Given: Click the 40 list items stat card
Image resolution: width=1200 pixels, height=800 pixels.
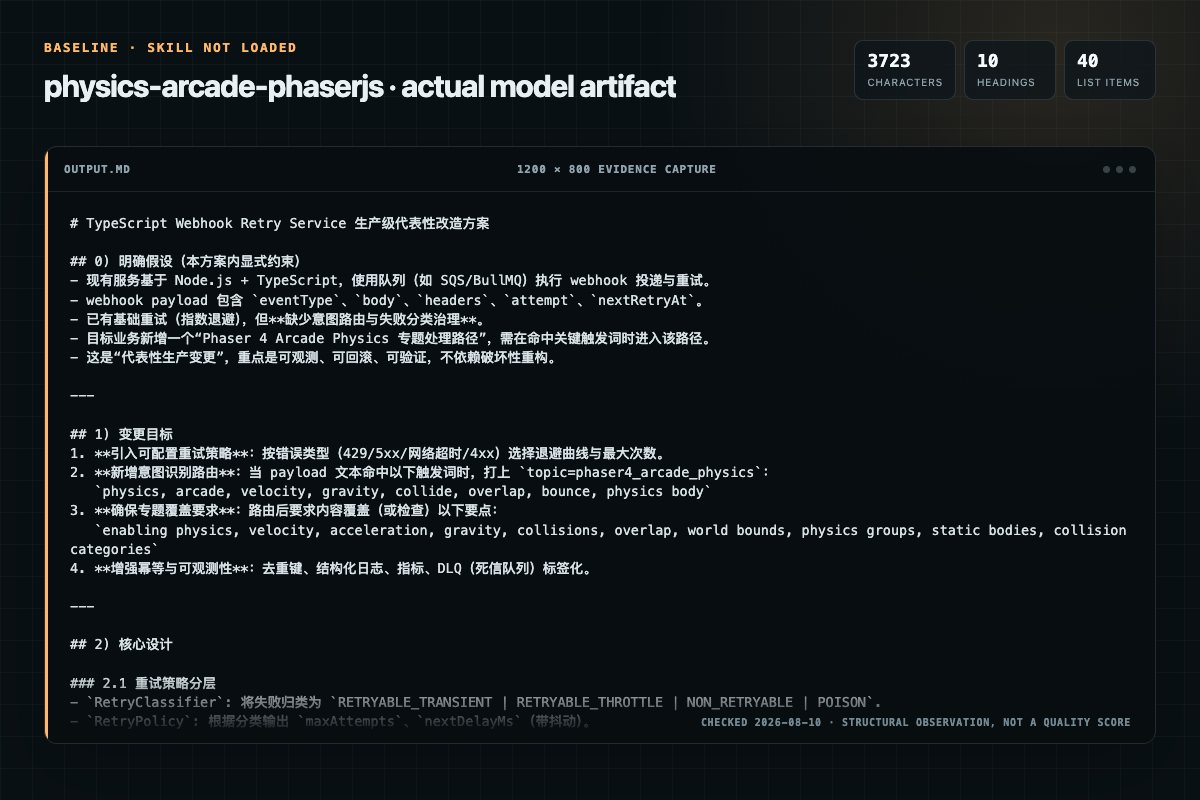Looking at the screenshot, I should [x=1110, y=70].
